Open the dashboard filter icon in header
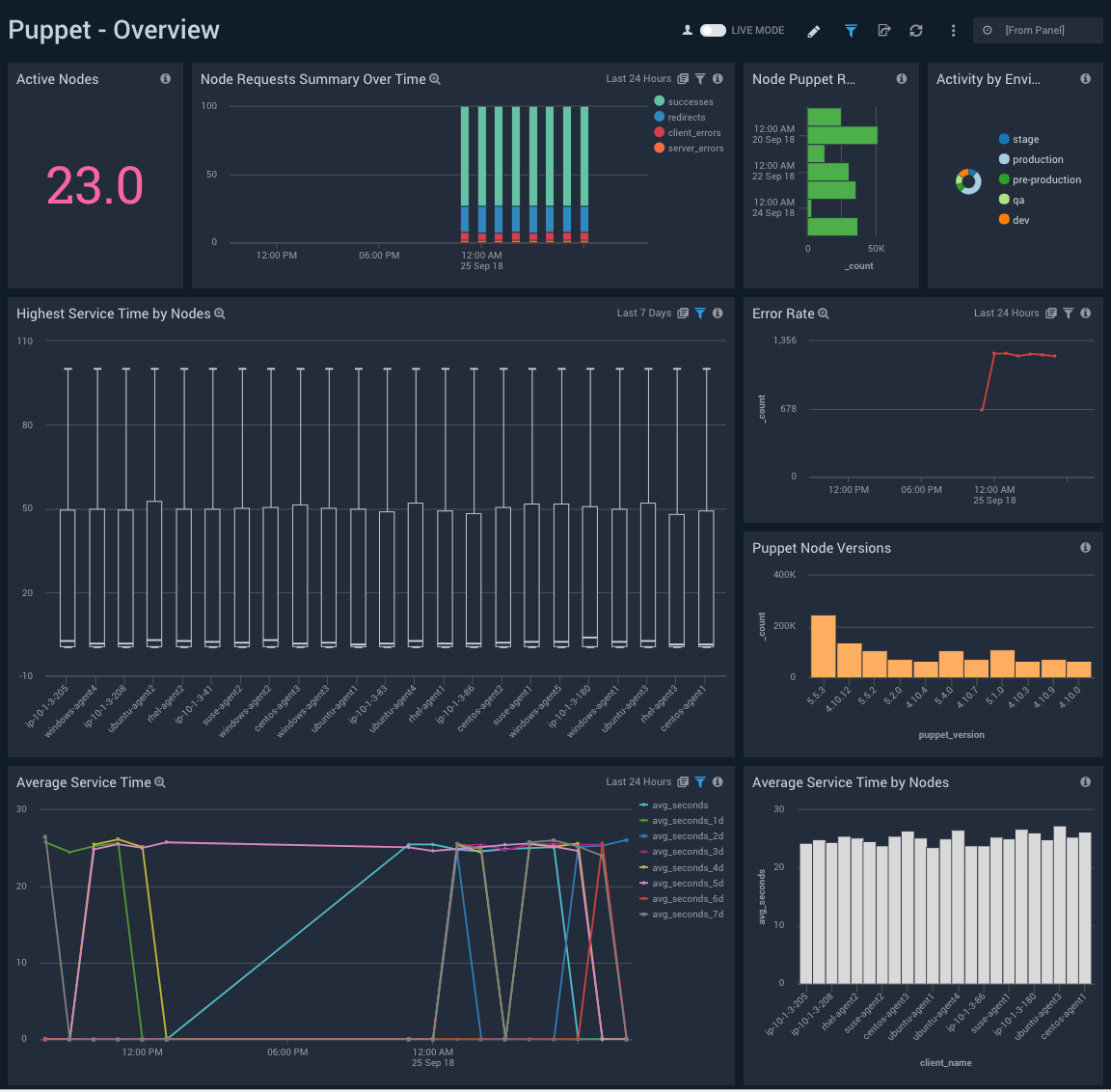Viewport: 1111px width, 1092px height. (x=851, y=31)
